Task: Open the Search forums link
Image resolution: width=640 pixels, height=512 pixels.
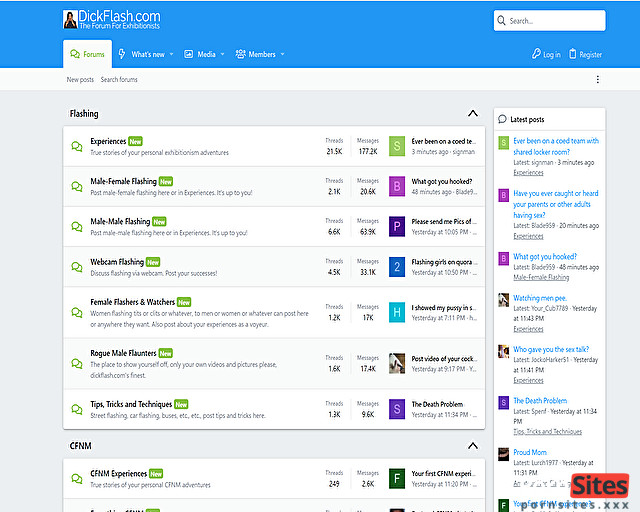Action: click(119, 79)
